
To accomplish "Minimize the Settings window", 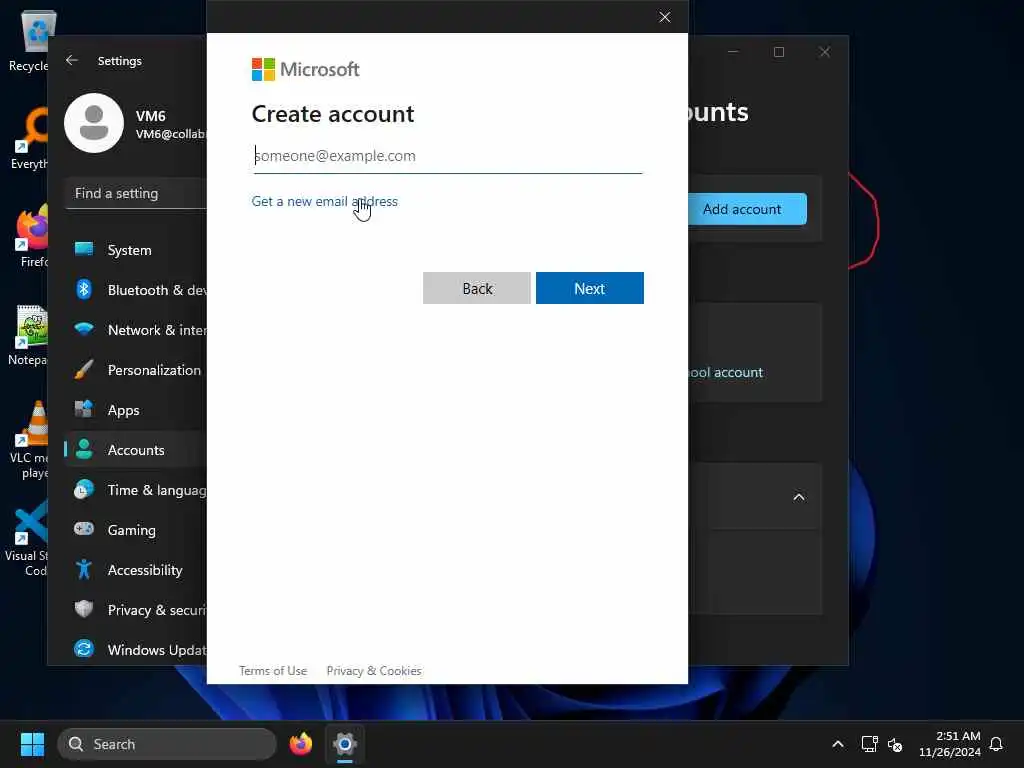I will (x=733, y=52).
